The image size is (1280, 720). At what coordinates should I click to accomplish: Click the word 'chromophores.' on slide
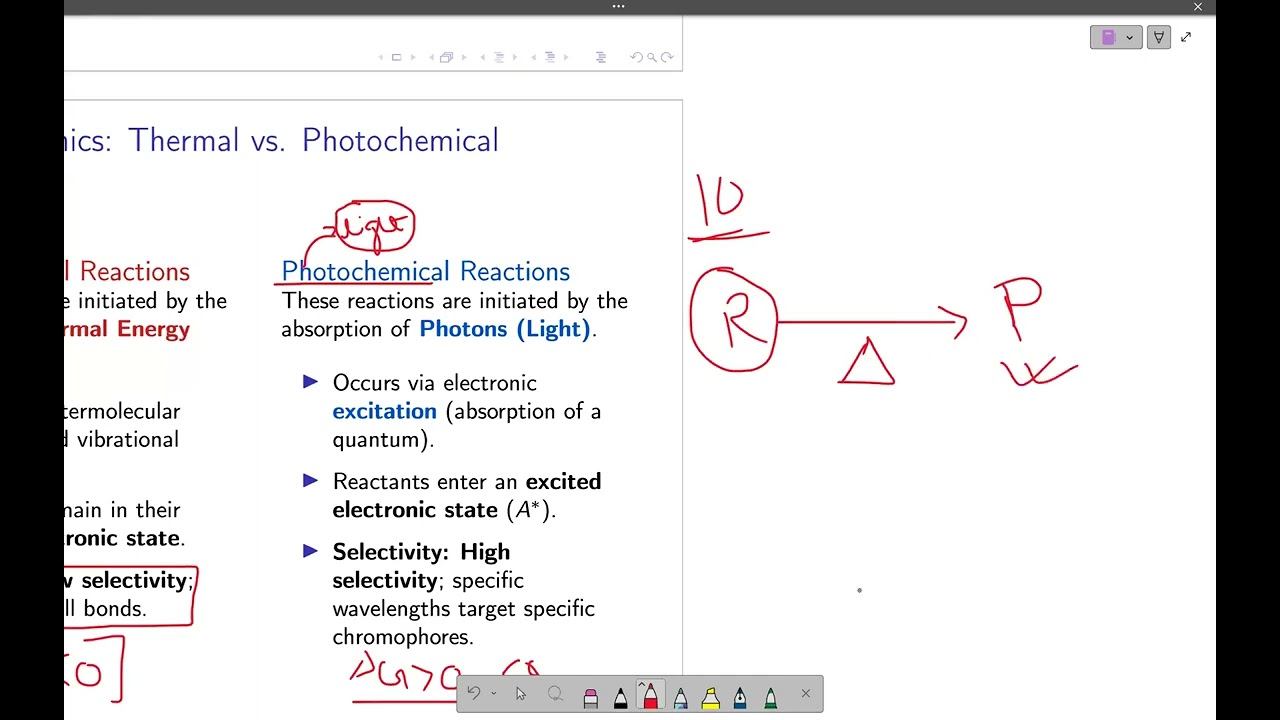pos(403,637)
